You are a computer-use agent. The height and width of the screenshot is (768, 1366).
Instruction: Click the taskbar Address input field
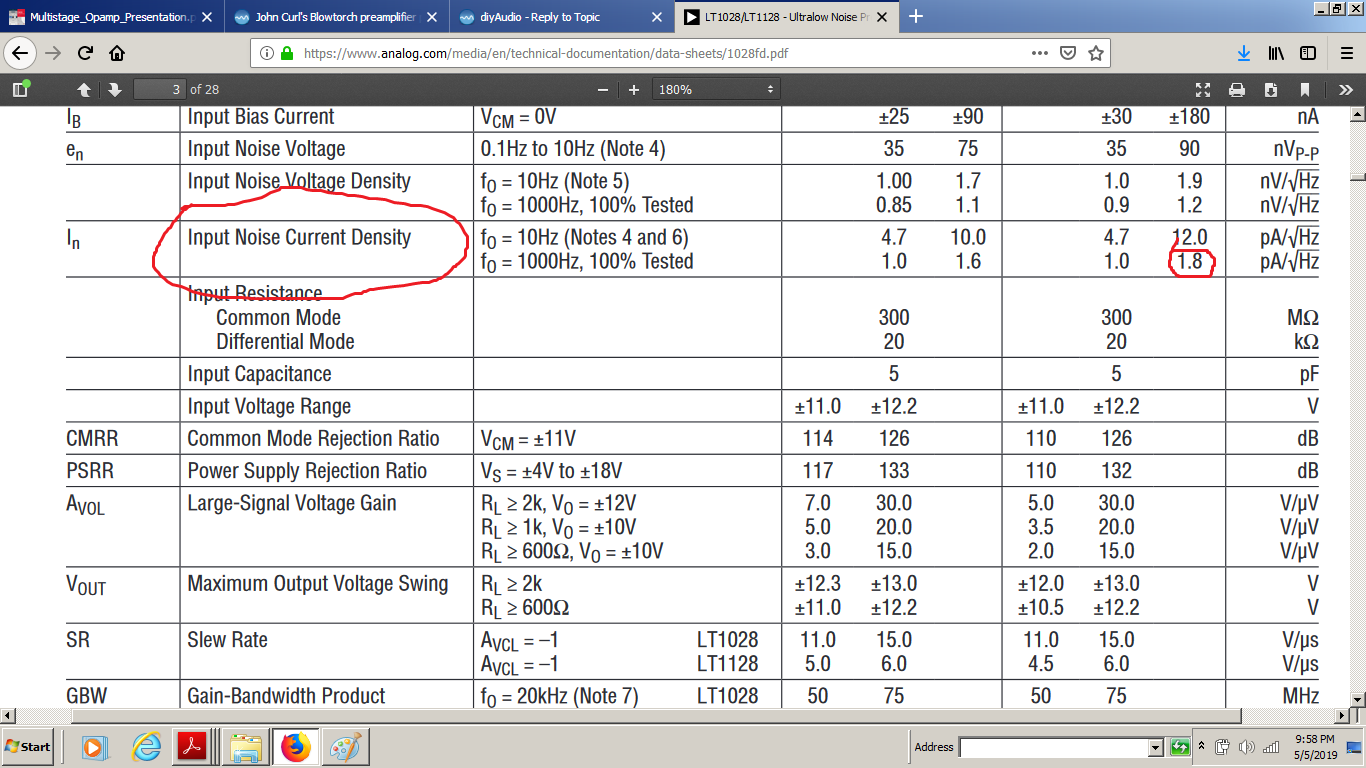pyautogui.click(x=1054, y=747)
